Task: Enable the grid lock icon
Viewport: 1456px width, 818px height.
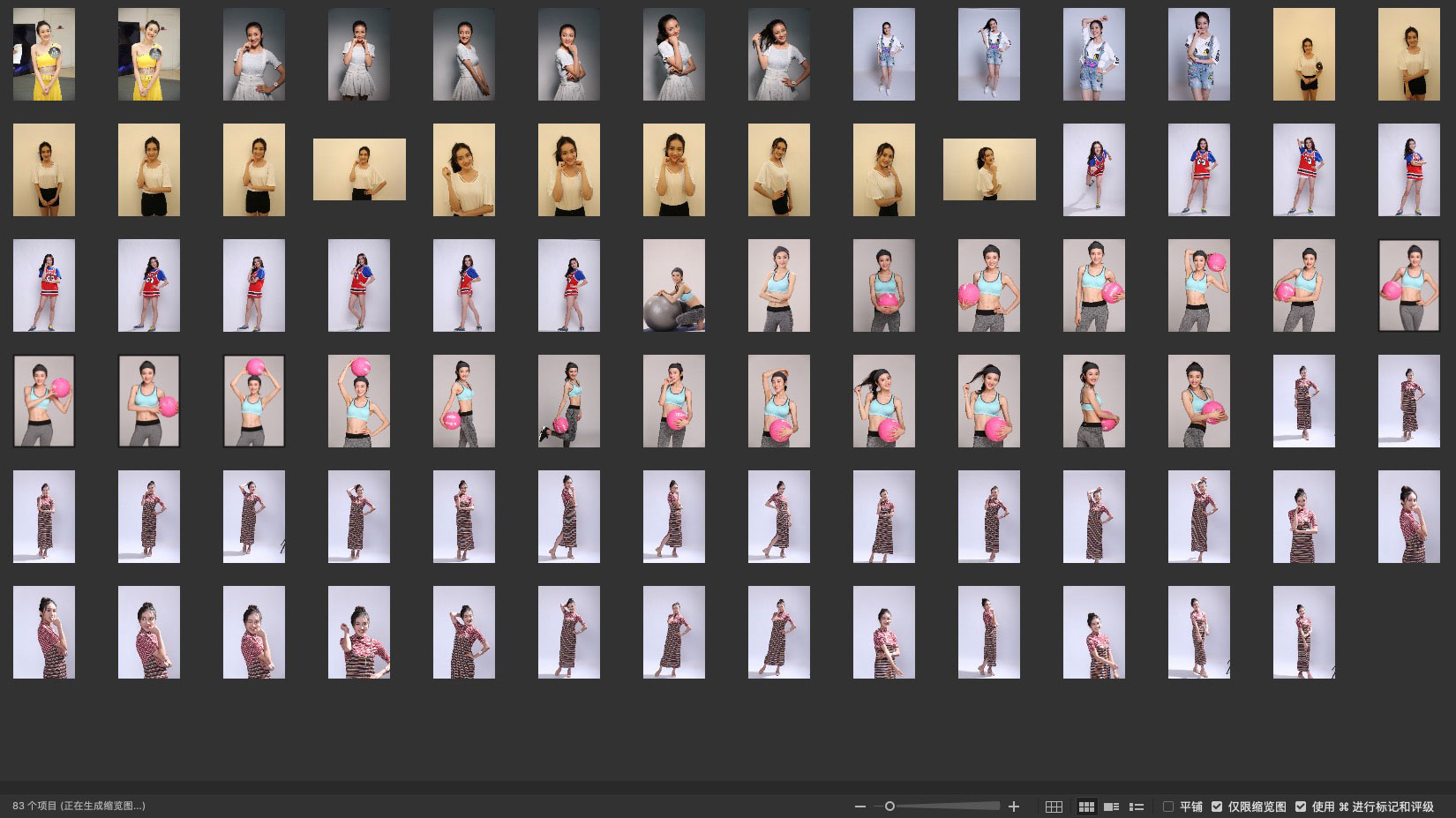Action: [x=1054, y=807]
